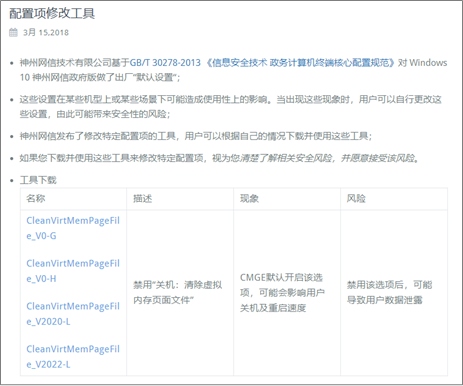Click the italic text 清楚了解相关安全风险

pyautogui.click(x=286, y=158)
